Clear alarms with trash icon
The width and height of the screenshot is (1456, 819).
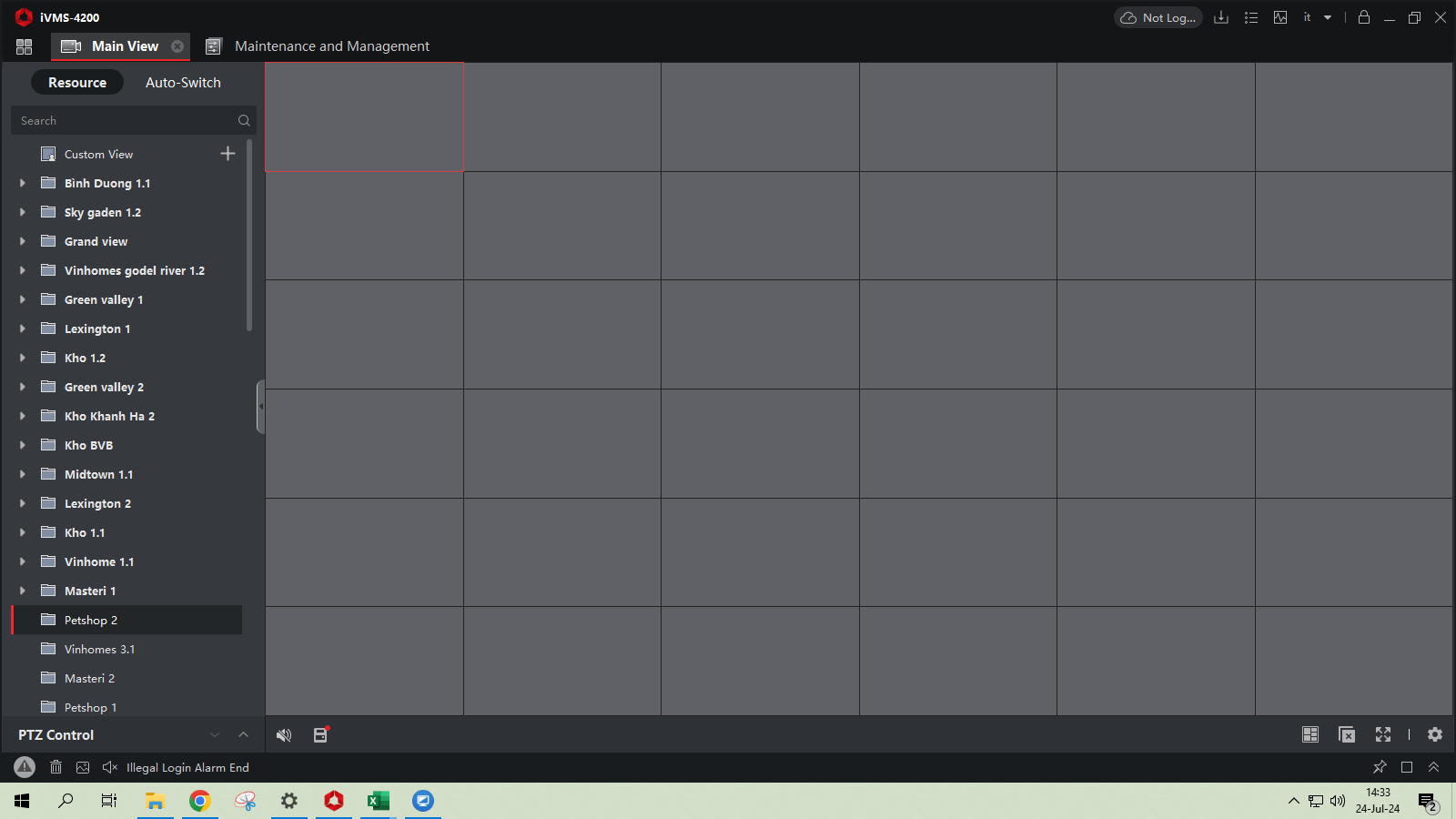(x=56, y=767)
